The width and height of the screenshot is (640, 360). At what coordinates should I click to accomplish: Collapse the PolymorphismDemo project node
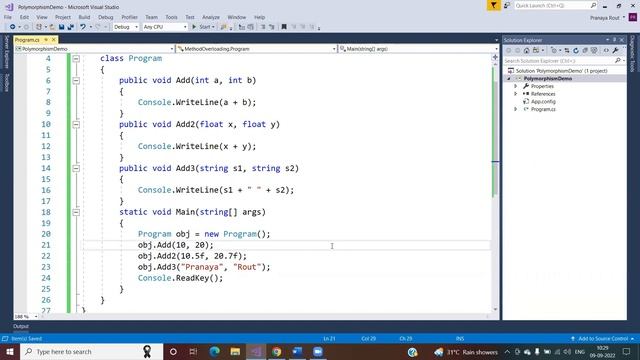[x=509, y=78]
